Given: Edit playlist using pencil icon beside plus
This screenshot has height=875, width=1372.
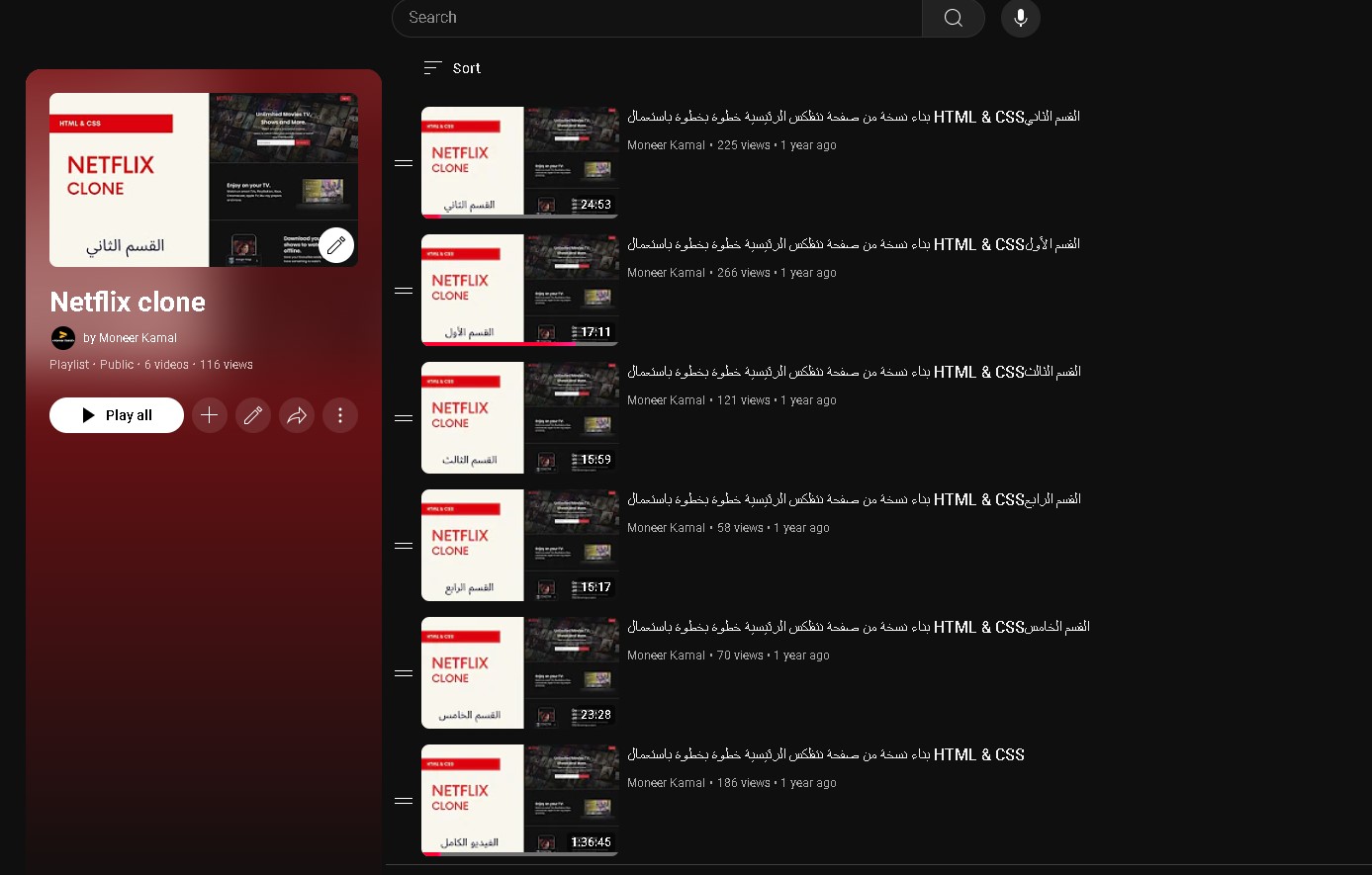Looking at the screenshot, I should point(253,415).
